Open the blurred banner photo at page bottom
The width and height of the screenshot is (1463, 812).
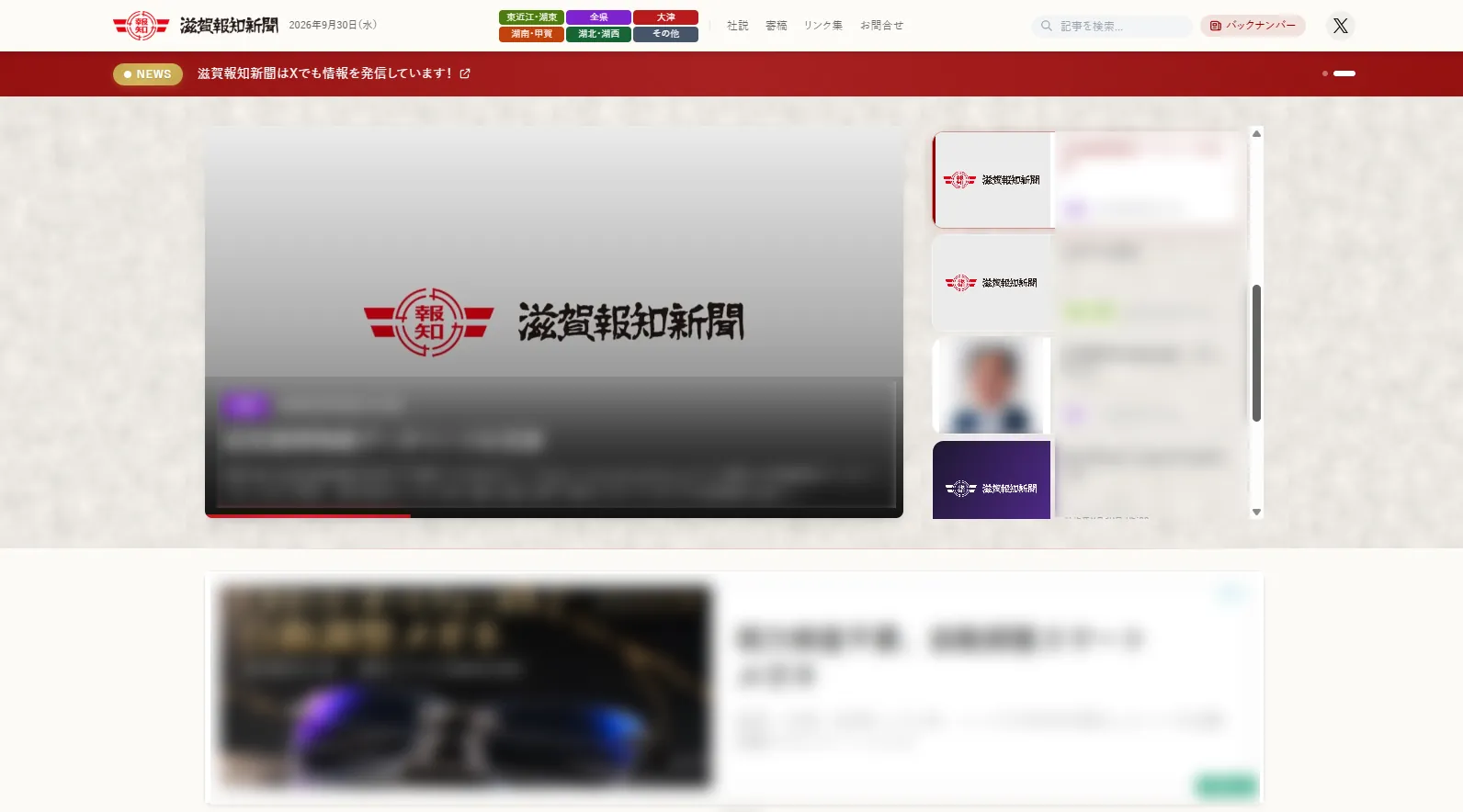pos(465,687)
